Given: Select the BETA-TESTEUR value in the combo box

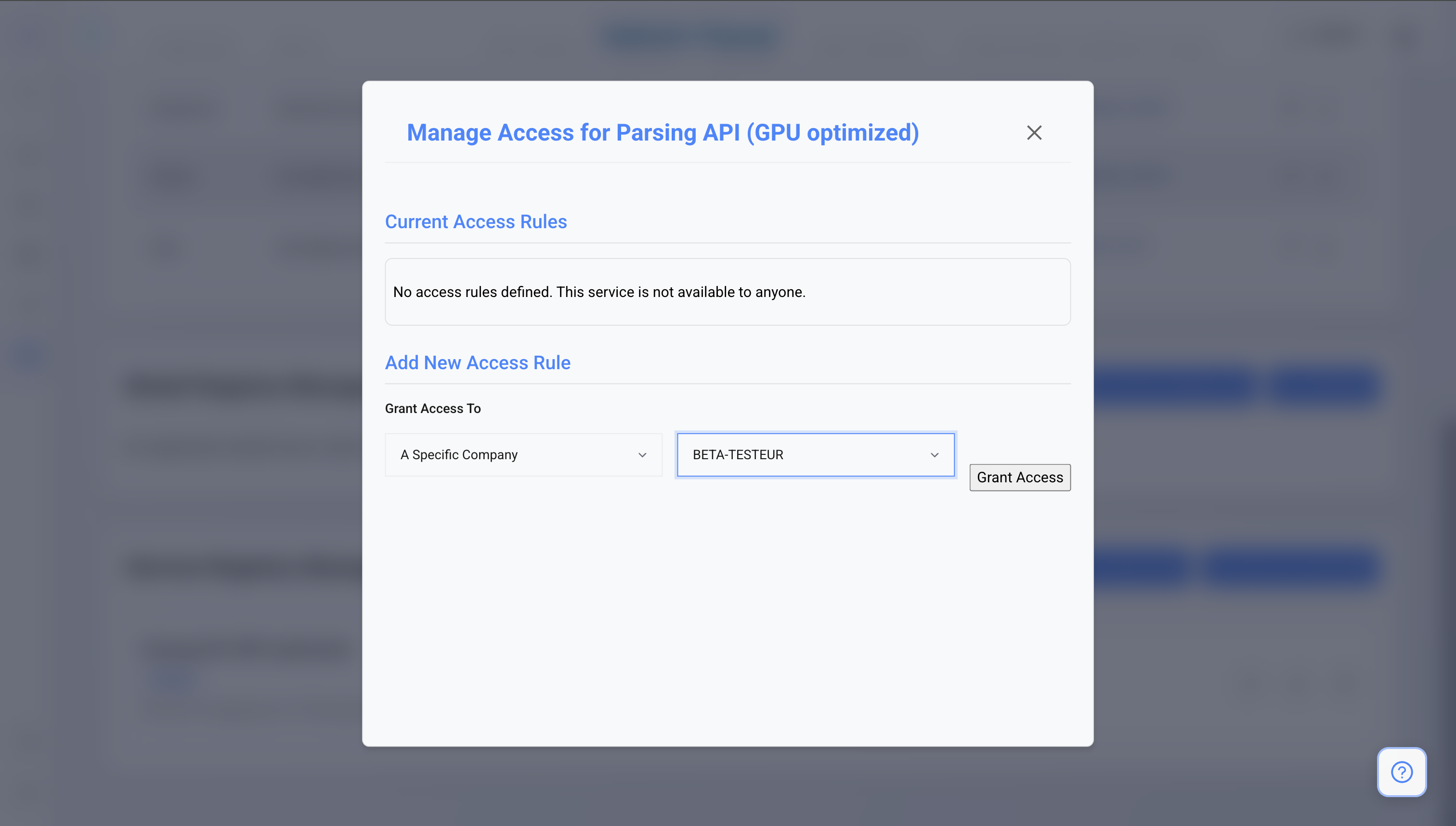Looking at the screenshot, I should (x=737, y=454).
